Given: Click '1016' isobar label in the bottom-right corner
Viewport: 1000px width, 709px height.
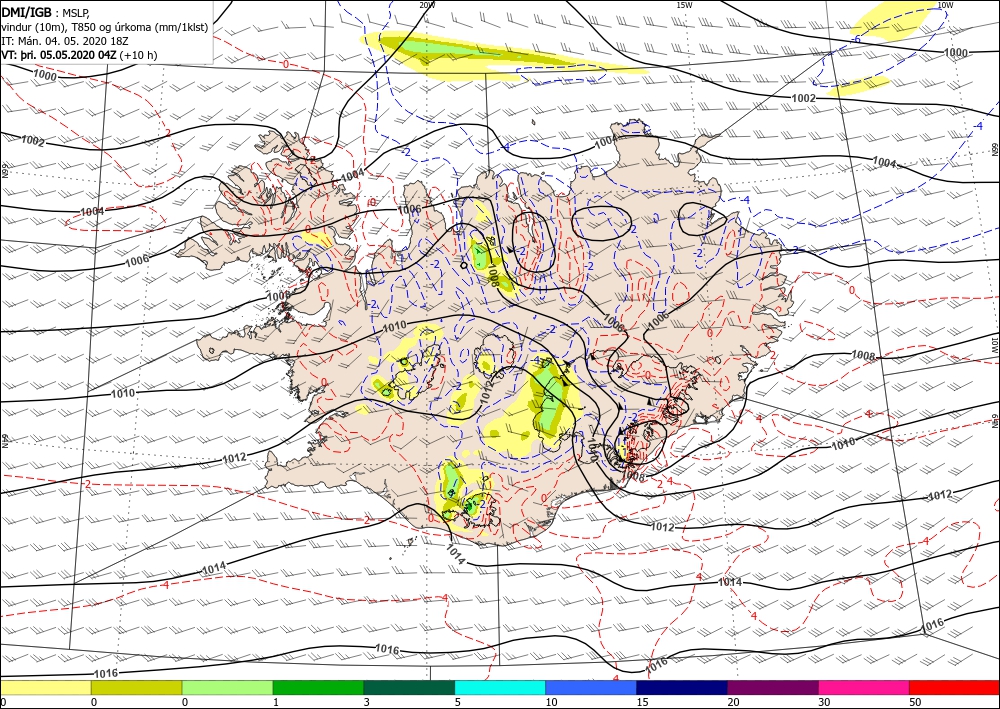Looking at the screenshot, I should tap(932, 625).
